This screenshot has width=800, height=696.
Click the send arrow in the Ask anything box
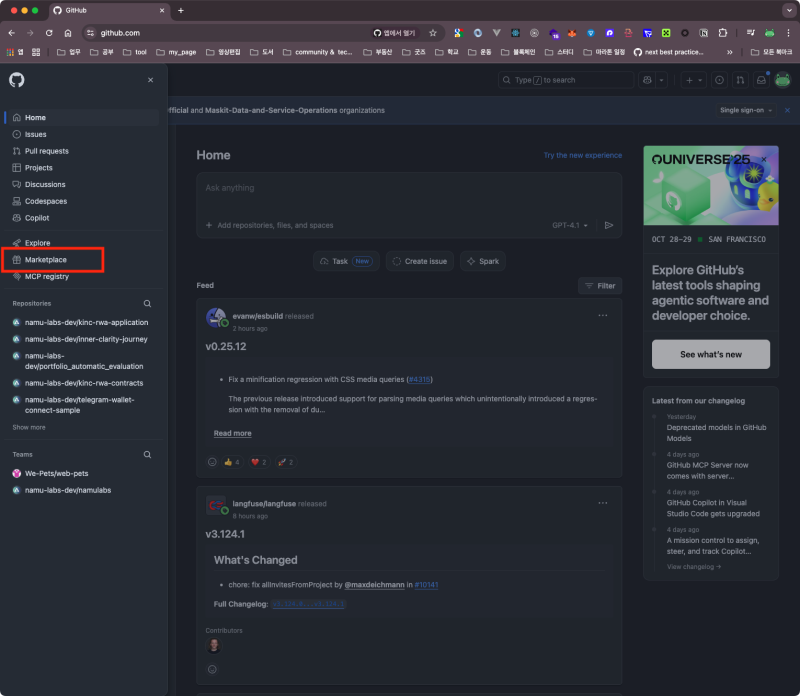(609, 225)
